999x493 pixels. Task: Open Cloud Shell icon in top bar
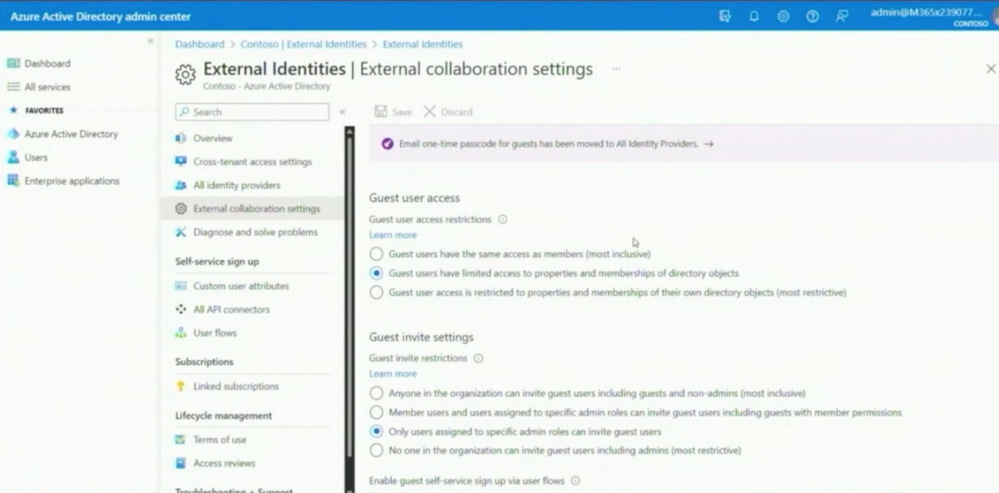(724, 17)
